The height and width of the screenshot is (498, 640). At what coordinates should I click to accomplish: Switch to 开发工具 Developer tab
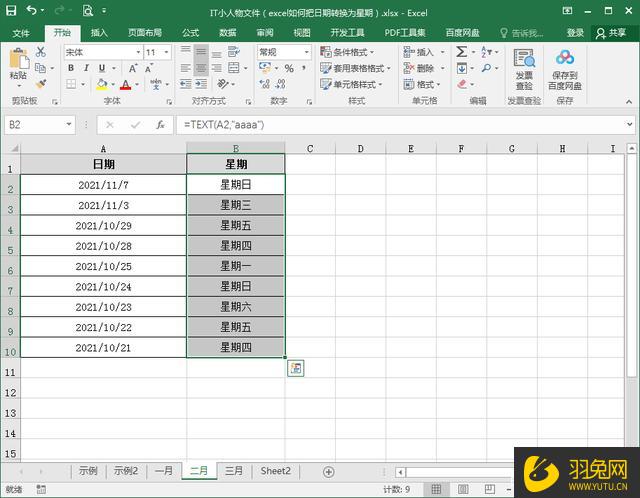(x=347, y=33)
